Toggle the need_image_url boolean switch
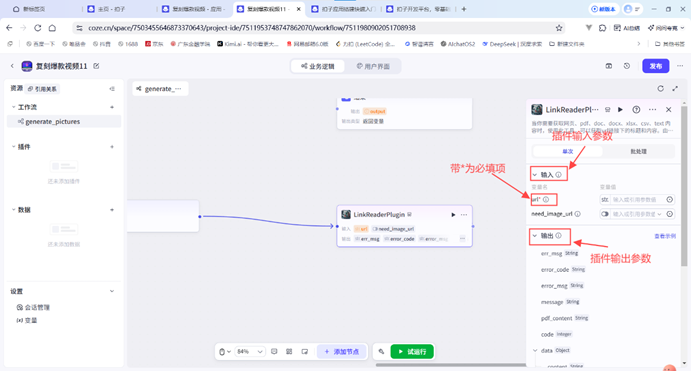The height and width of the screenshot is (371, 691). coord(605,214)
